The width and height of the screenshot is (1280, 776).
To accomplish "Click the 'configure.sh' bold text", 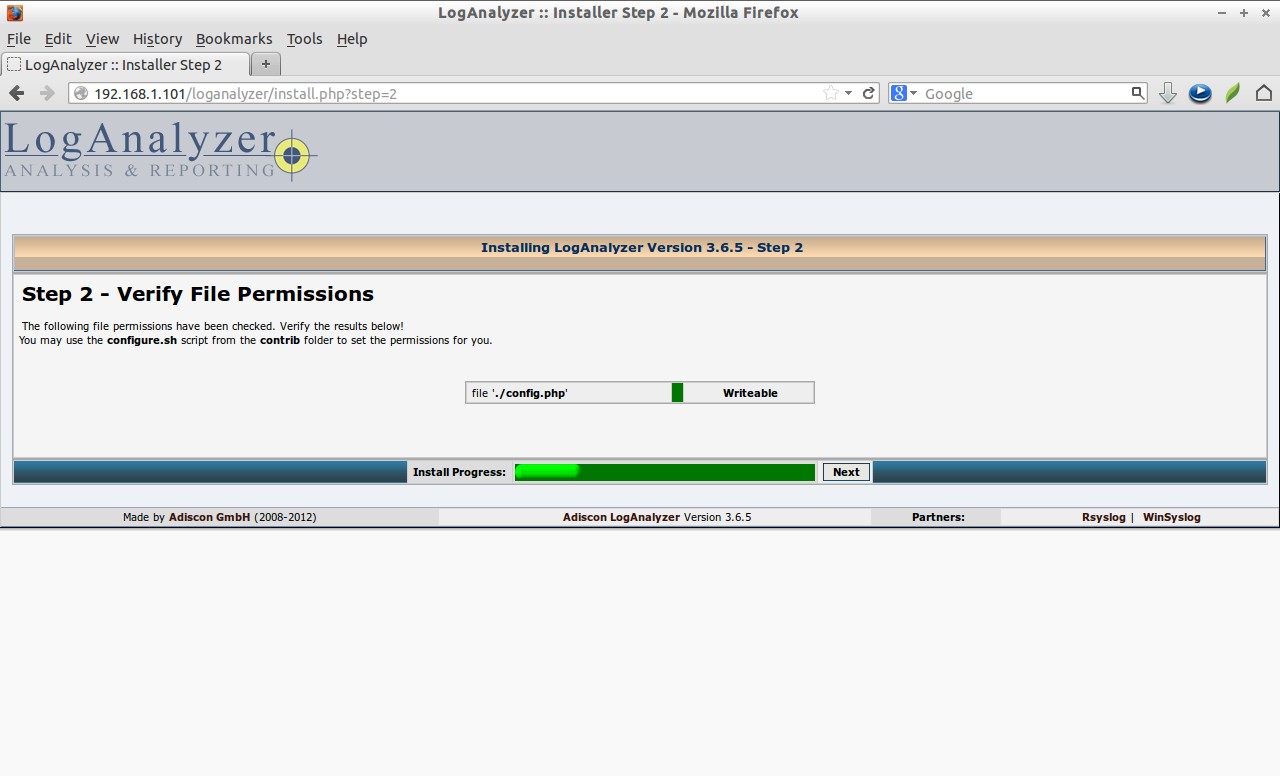I will (x=142, y=340).
